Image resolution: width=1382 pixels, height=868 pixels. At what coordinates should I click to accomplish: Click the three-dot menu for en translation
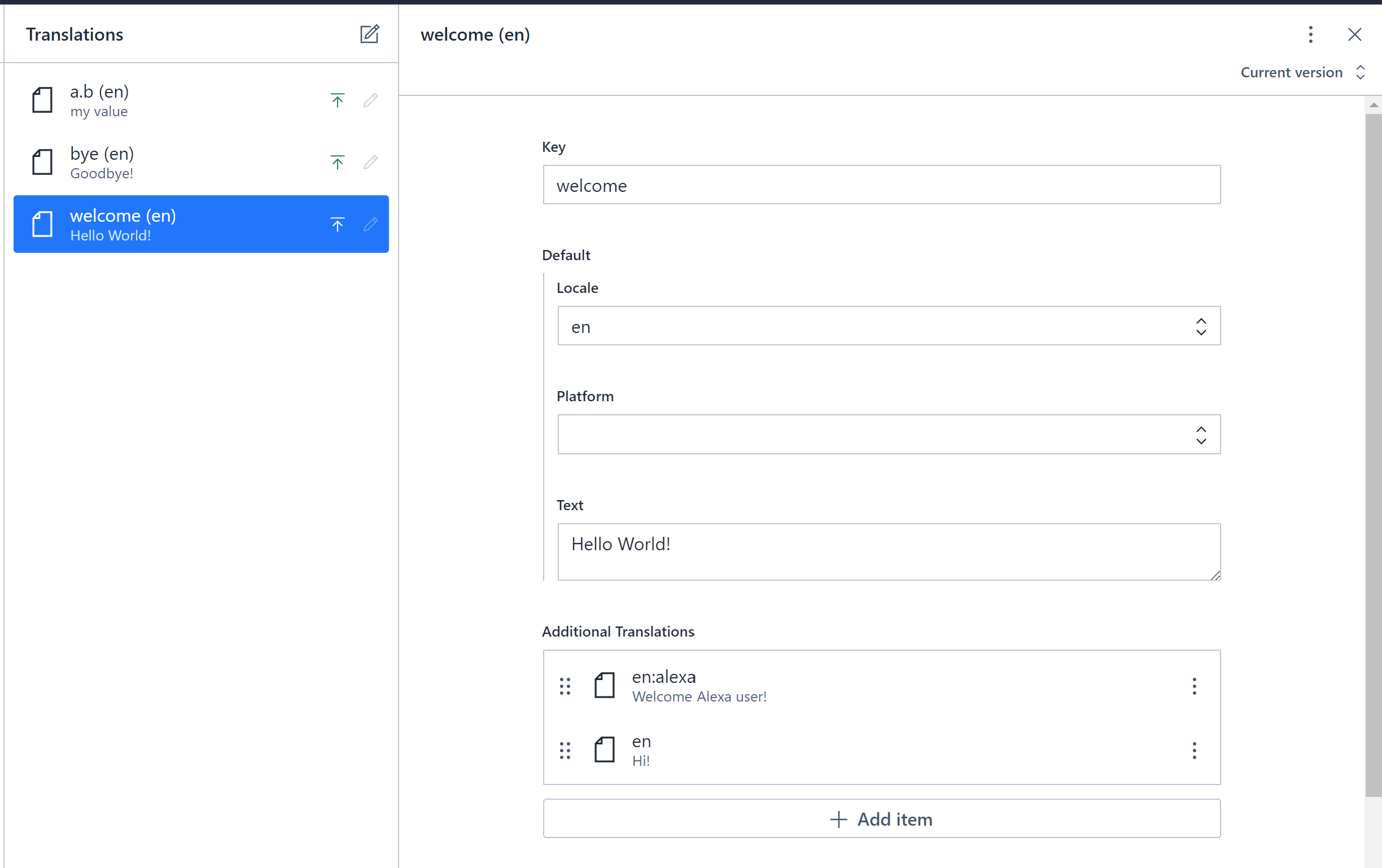1194,750
